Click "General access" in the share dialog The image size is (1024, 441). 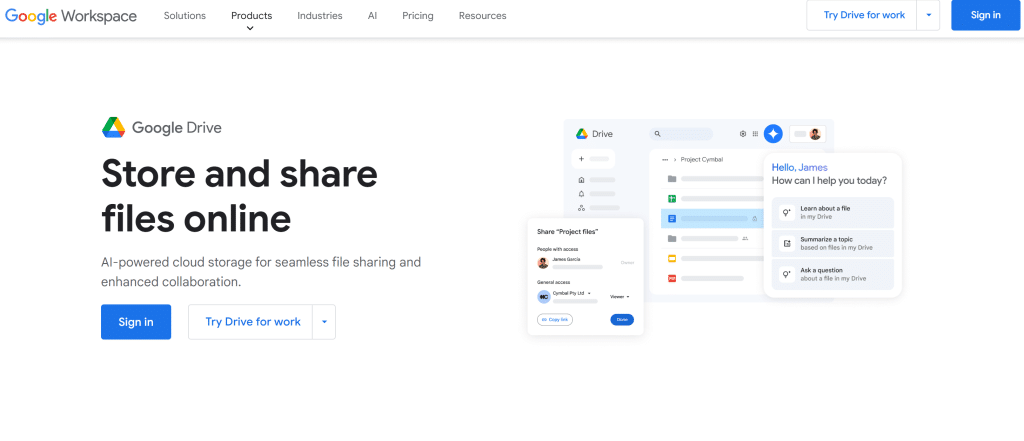click(x=553, y=282)
